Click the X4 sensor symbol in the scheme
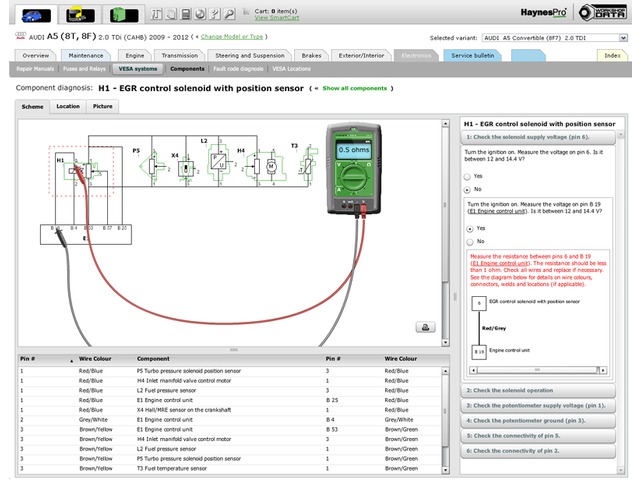The height and width of the screenshot is (480, 640). (186, 168)
